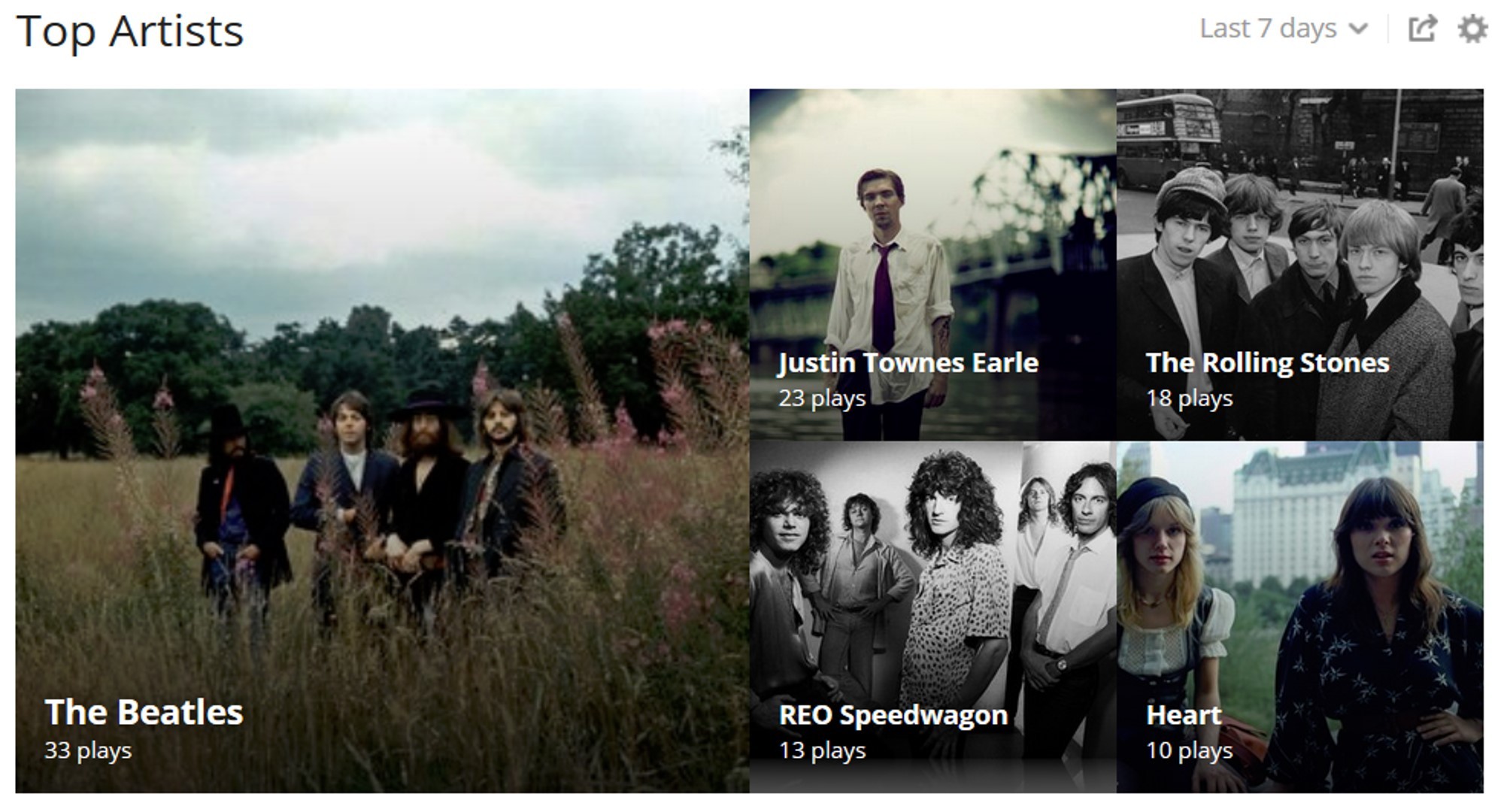The height and width of the screenshot is (812, 1510).
Task: Click the Justin Townes Earle name link
Action: (908, 363)
